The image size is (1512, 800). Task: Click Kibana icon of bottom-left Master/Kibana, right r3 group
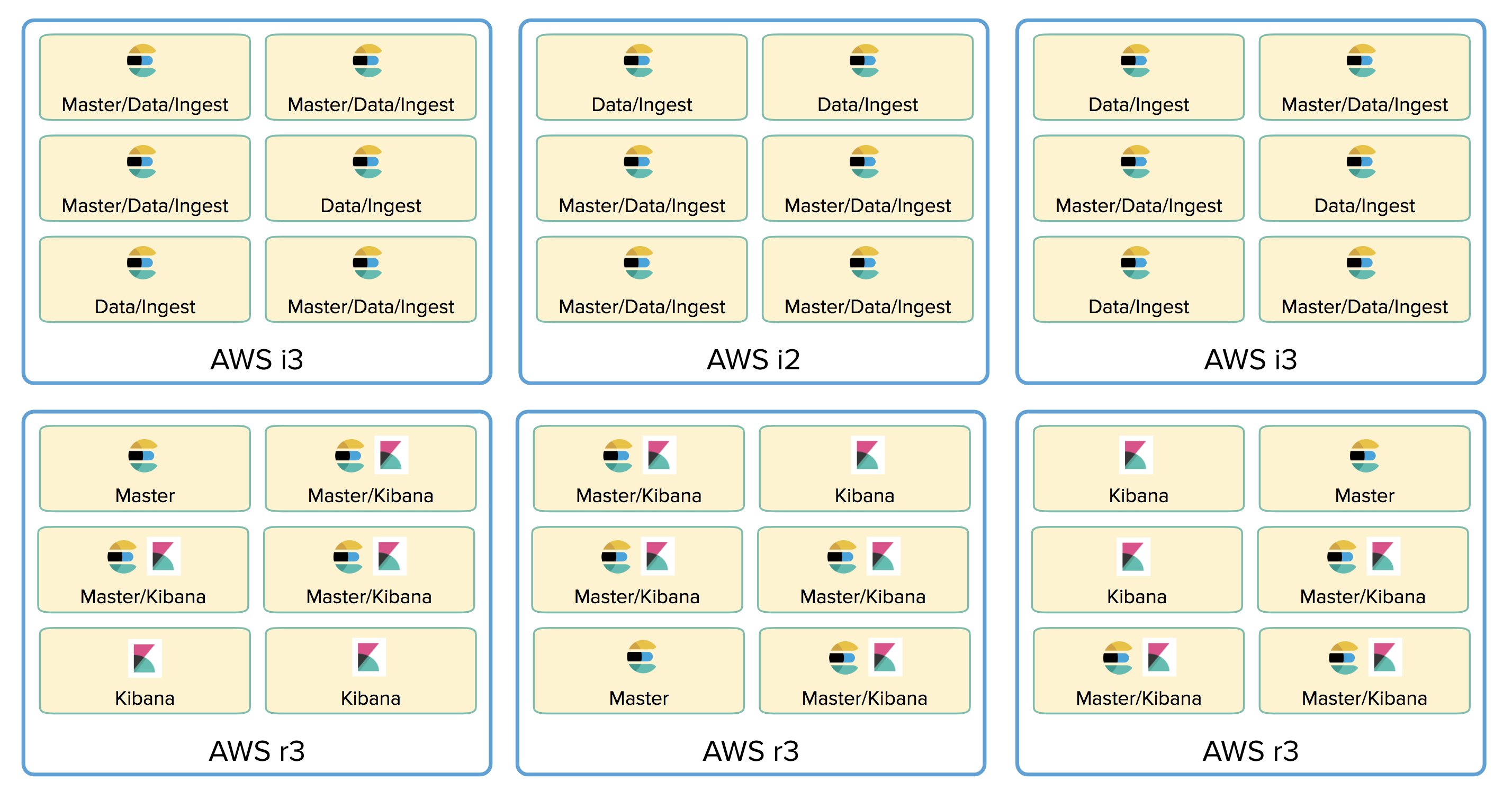click(1159, 658)
